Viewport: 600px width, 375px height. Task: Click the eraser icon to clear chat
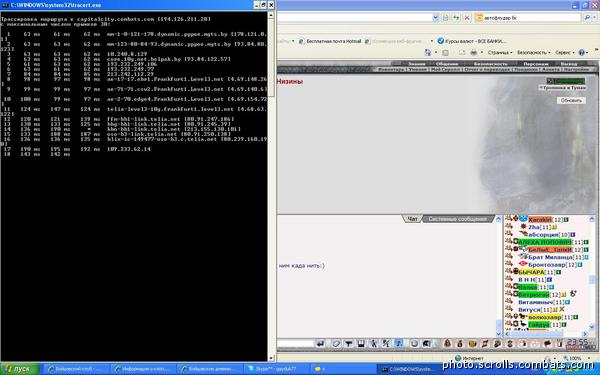tap(336, 344)
